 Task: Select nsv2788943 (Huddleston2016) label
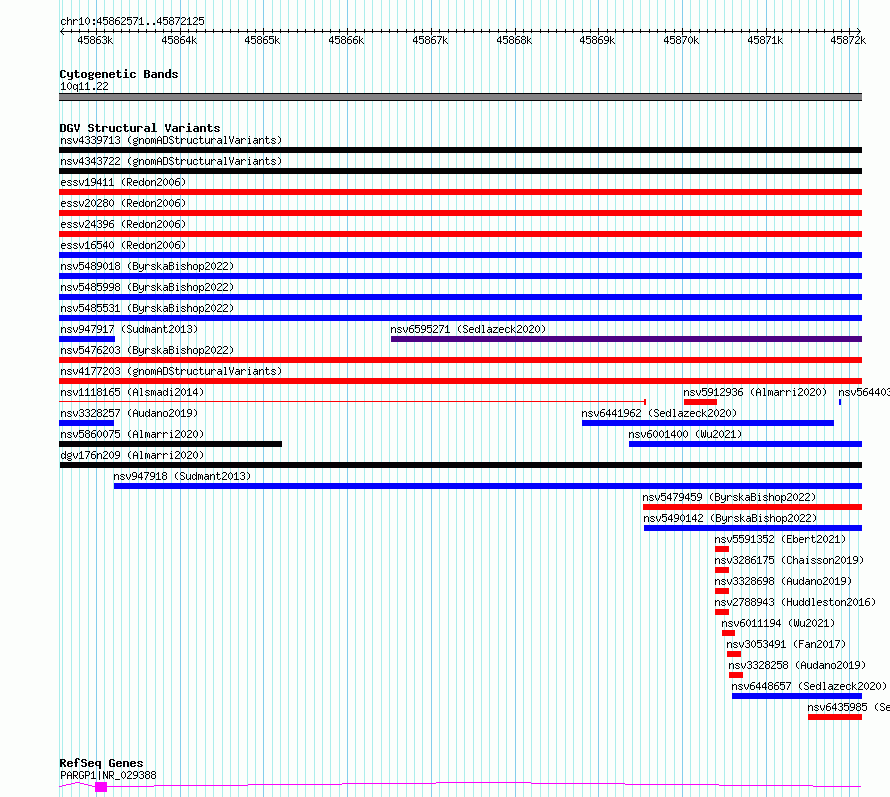pos(795,602)
